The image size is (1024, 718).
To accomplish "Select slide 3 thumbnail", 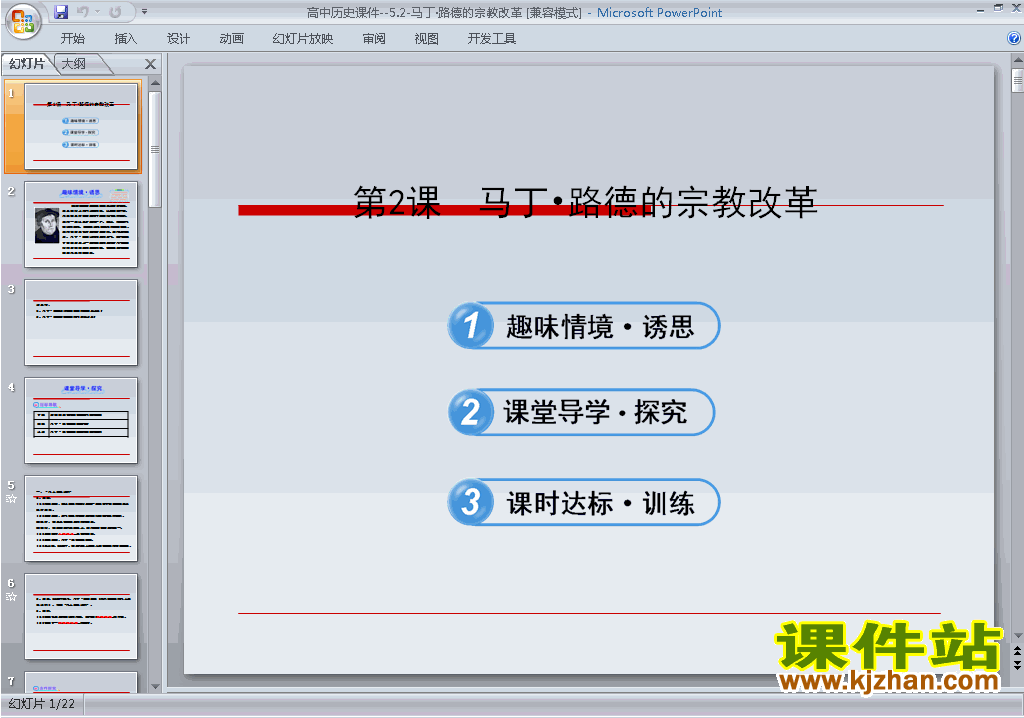I will point(81,323).
